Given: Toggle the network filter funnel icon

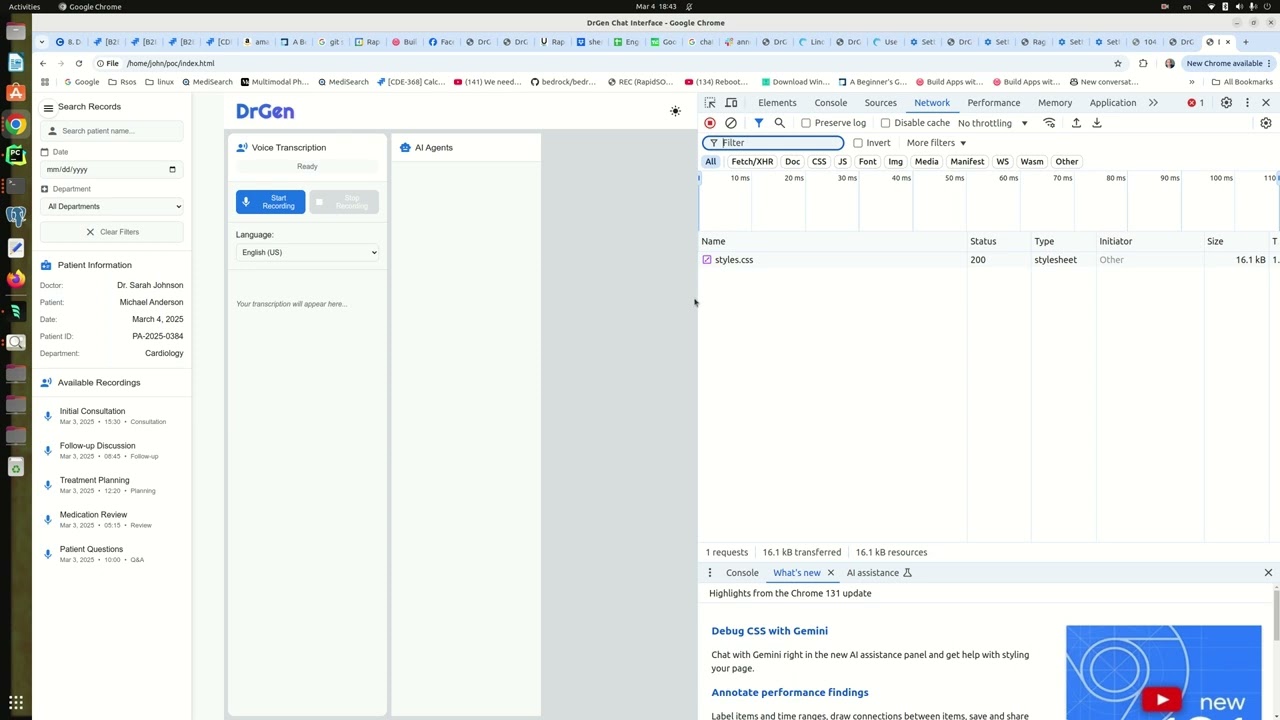Looking at the screenshot, I should pos(759,123).
